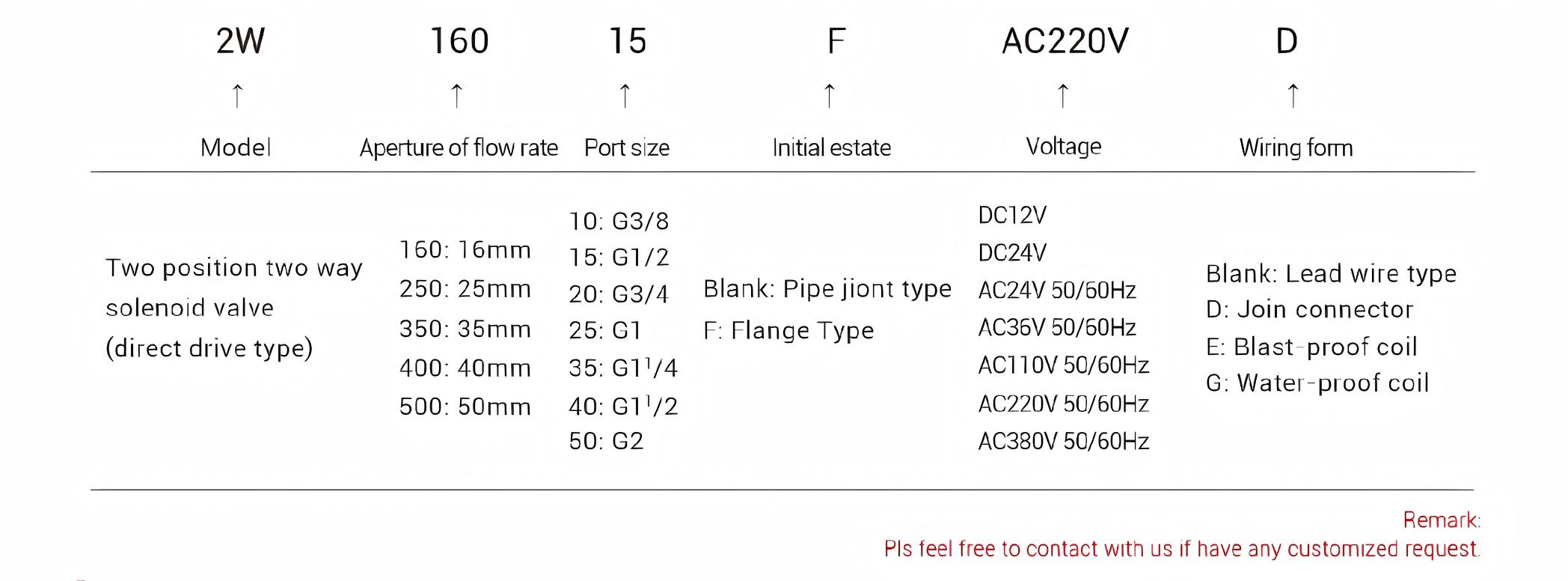Select the 'Aperture of flow rate' heading
The image size is (1568, 581).
coord(459,147)
